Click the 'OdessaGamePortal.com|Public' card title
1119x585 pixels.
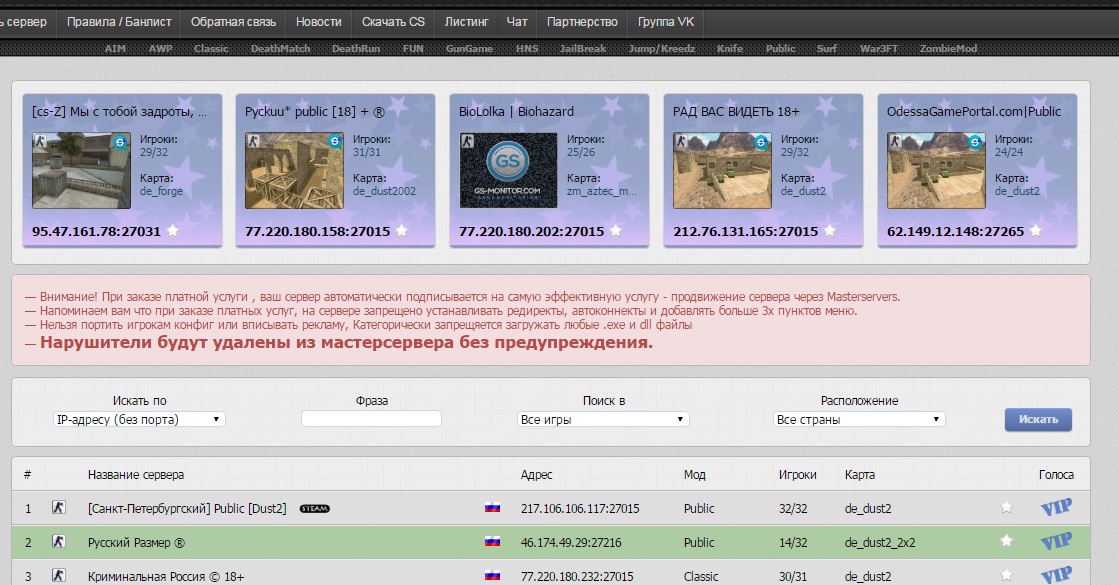coord(973,111)
